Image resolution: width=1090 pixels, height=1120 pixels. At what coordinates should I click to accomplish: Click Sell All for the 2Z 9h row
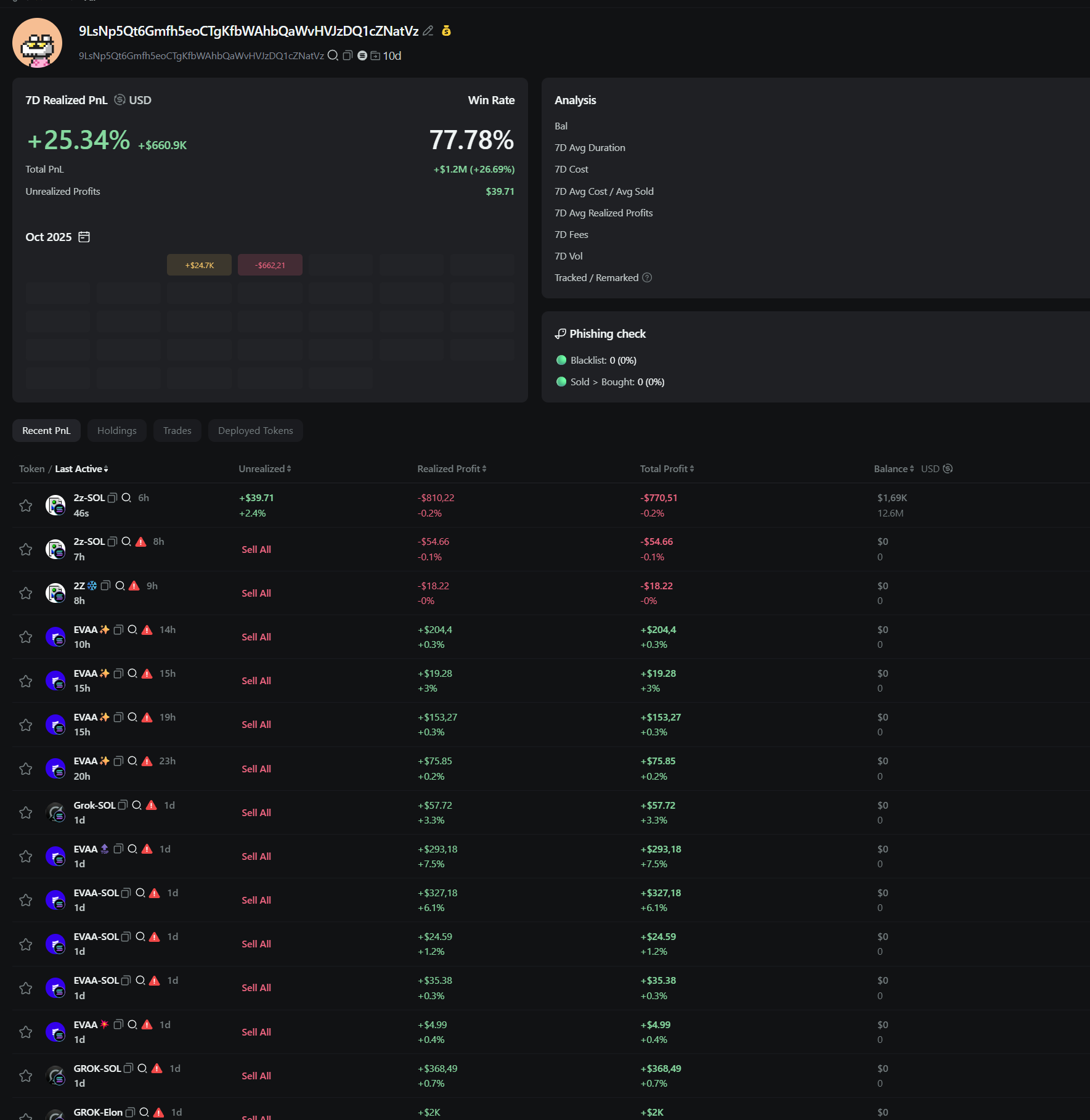point(256,593)
